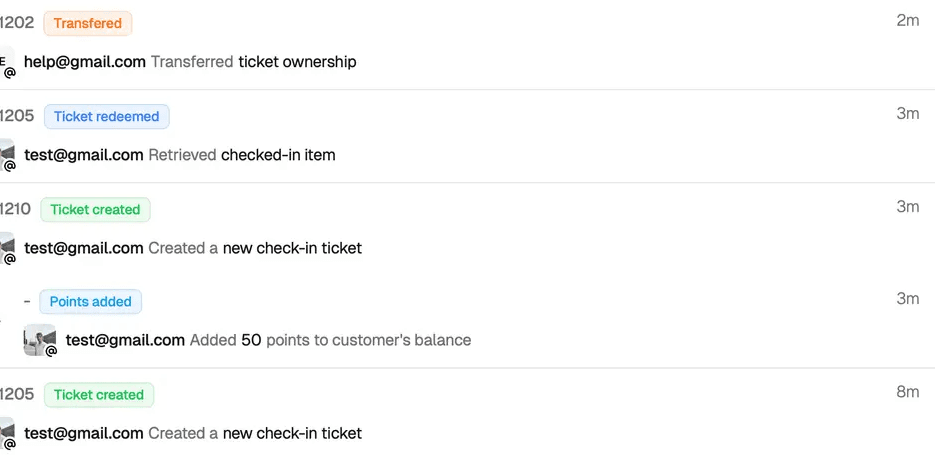Click the 2m timestamp on the Transfered entry
Screen dimensions: 935x455
click(x=908, y=20)
